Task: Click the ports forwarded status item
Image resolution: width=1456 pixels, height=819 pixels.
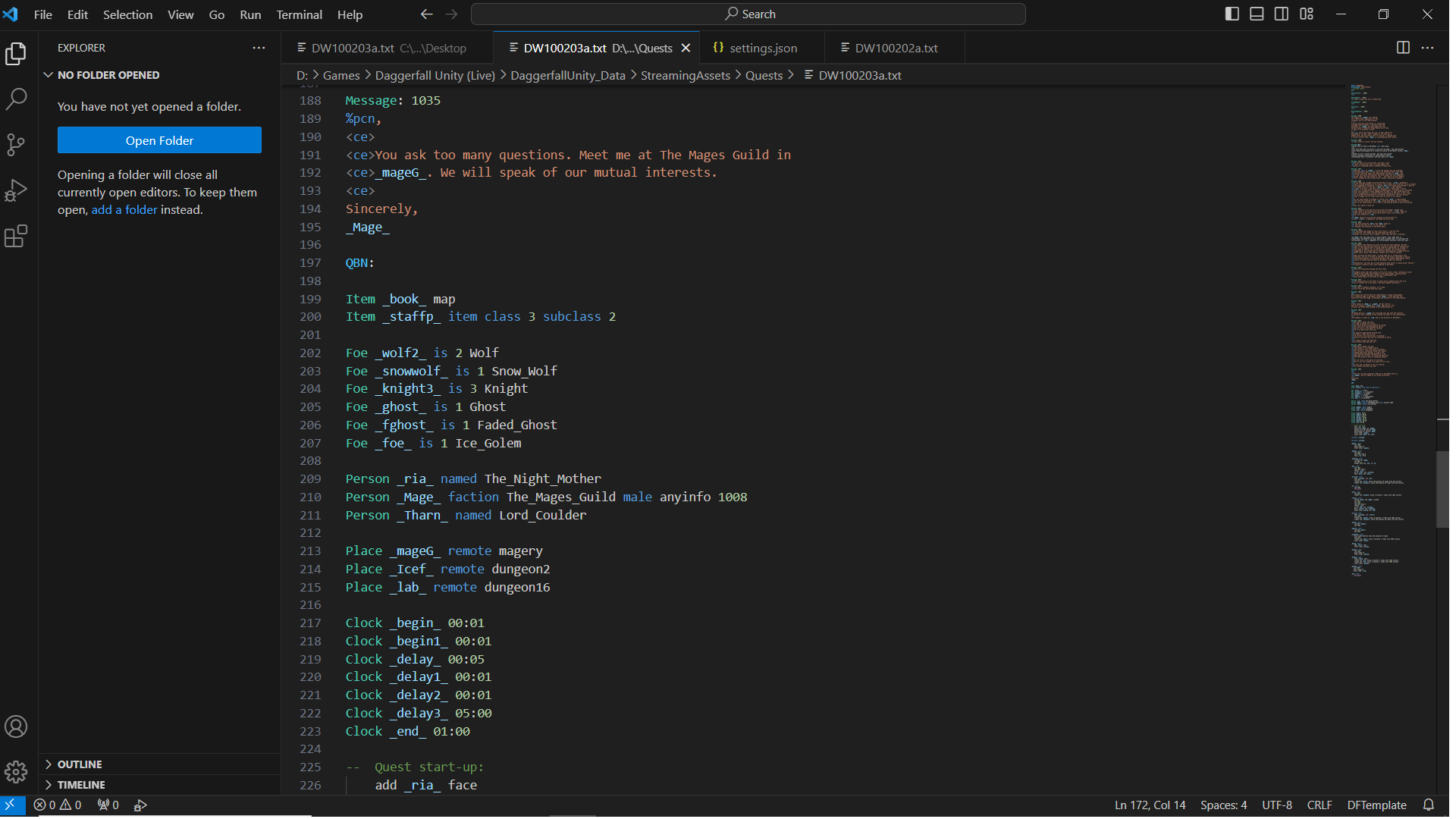Action: click(x=108, y=805)
